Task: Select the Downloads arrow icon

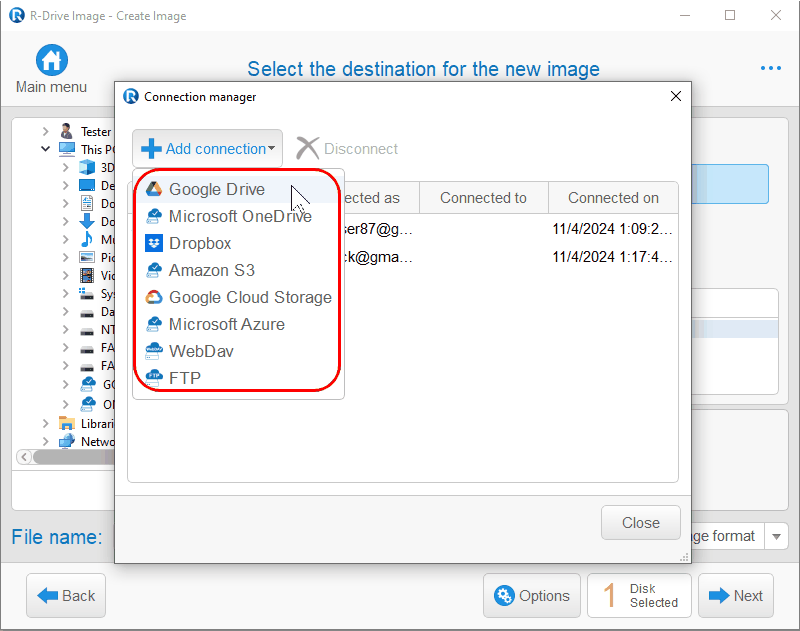Action: (x=87, y=221)
